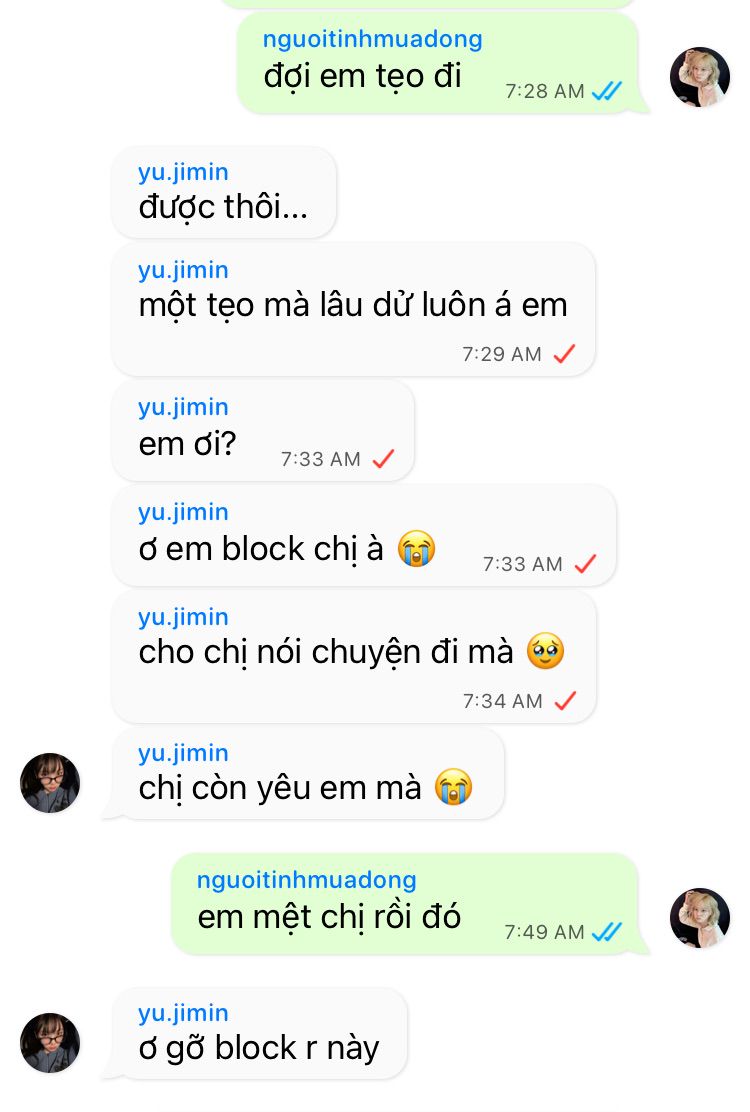Open yu.jimin name above 'được thôi...'
The width and height of the screenshot is (750, 1112).
pyautogui.click(x=184, y=172)
